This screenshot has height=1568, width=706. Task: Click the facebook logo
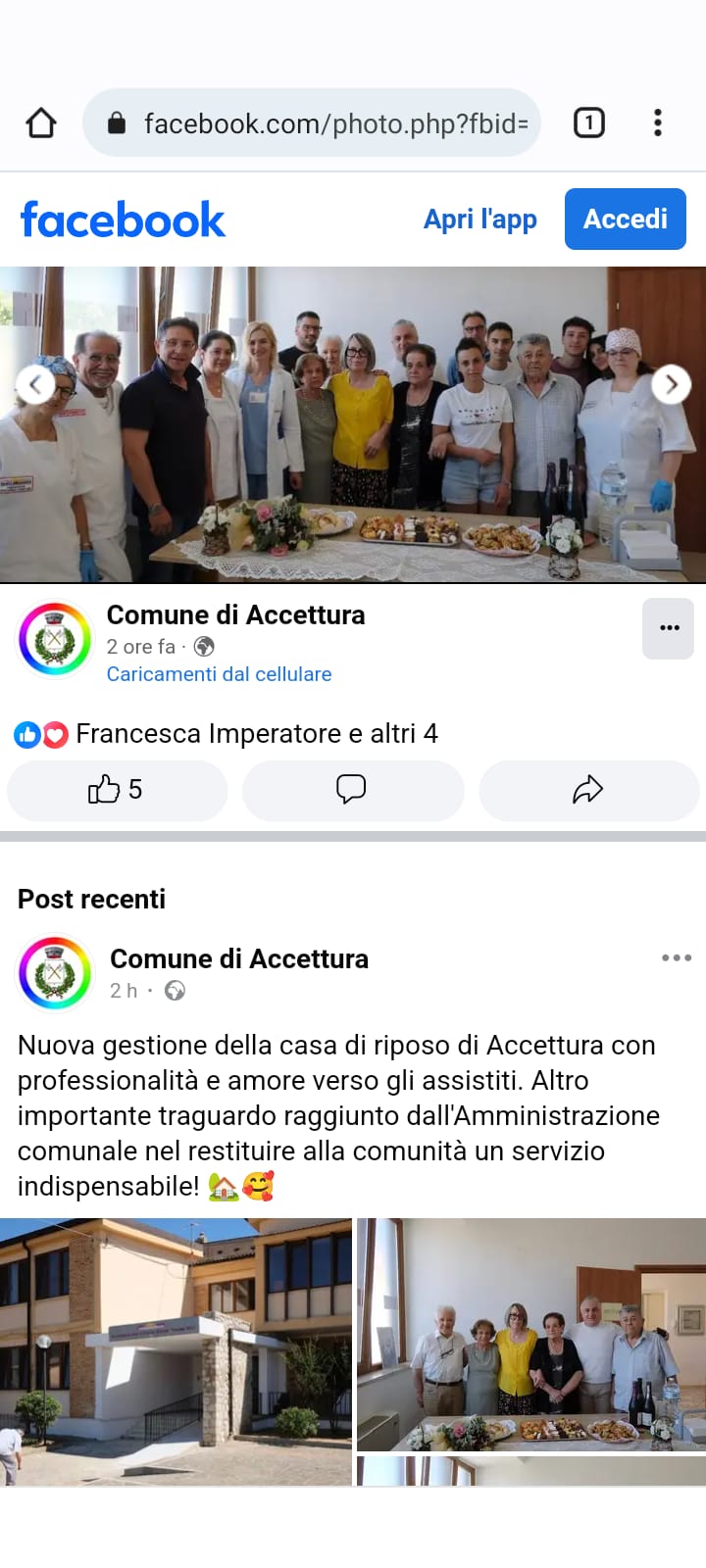123,220
